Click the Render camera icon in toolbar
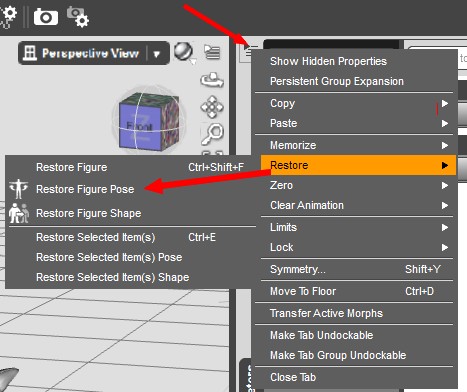This screenshot has width=467, height=392. [46, 17]
